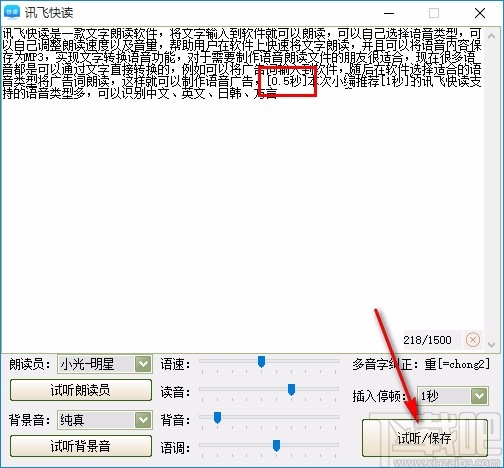This screenshot has height=468, width=504.
Task: Click the scrollbar up arrow
Action: [491, 36]
